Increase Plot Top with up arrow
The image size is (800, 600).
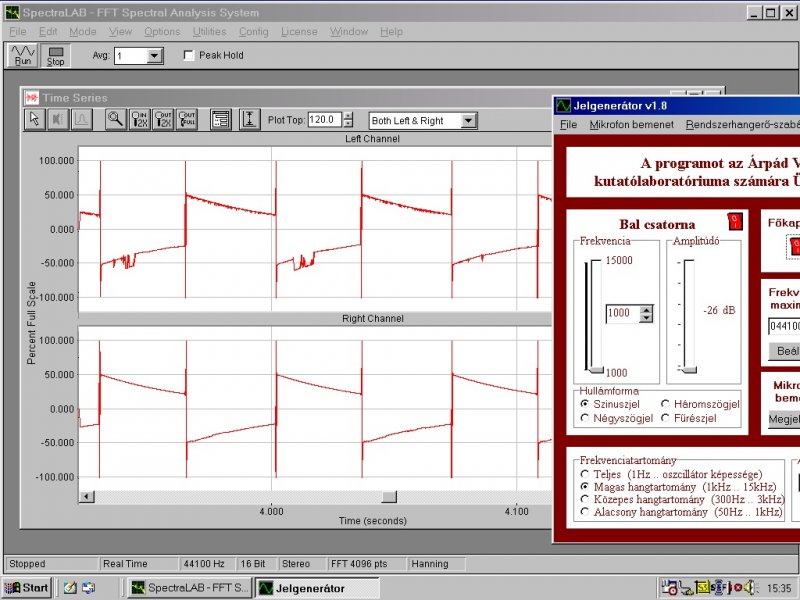[x=348, y=115]
